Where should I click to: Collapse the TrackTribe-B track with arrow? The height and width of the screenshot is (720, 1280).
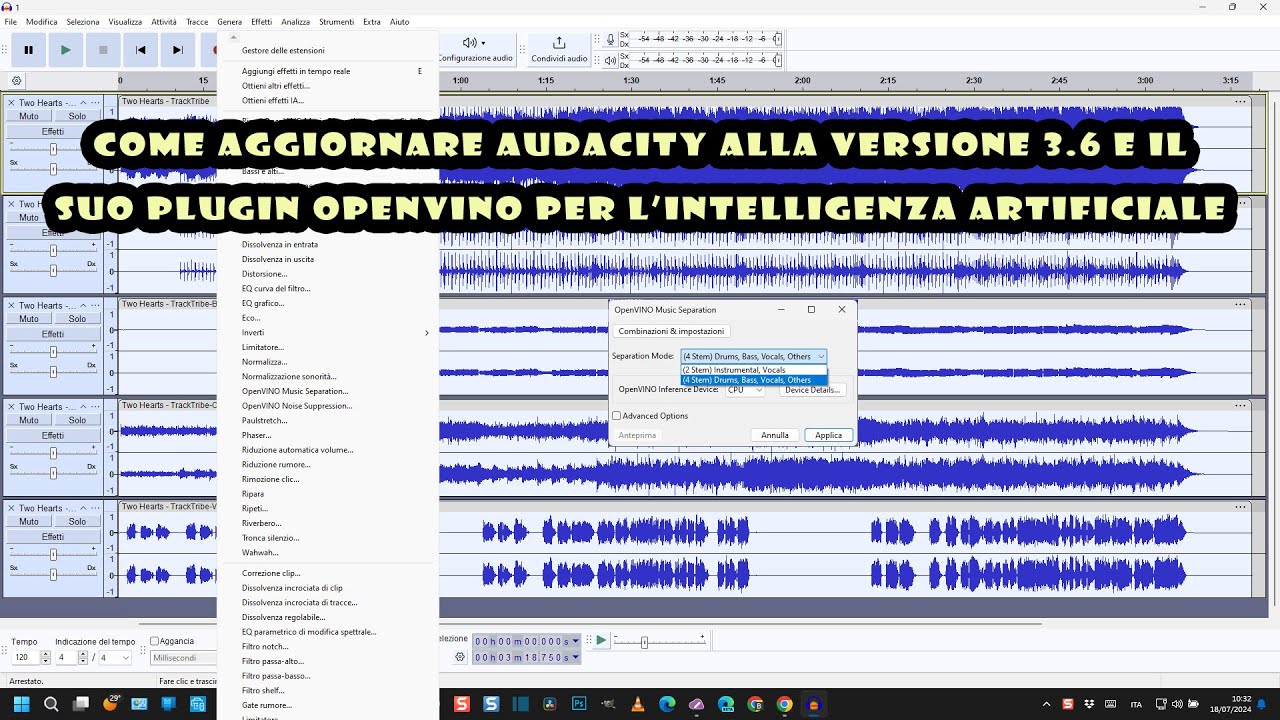[83, 305]
